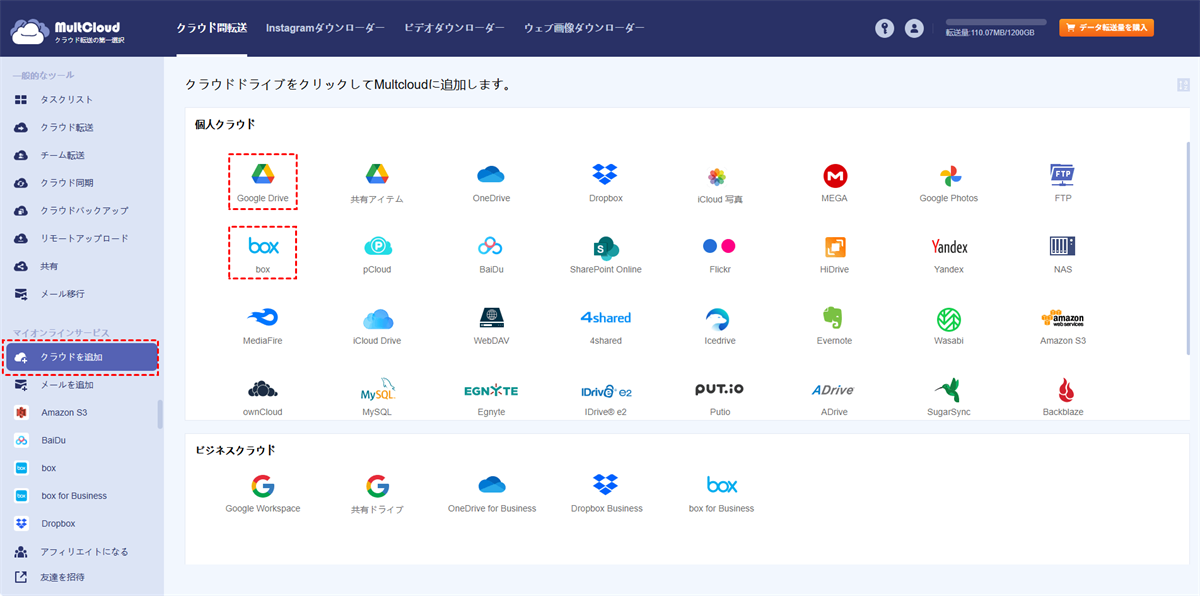The width and height of the screenshot is (1200, 596).
Task: Choose pCloud drive icon
Action: click(377, 254)
